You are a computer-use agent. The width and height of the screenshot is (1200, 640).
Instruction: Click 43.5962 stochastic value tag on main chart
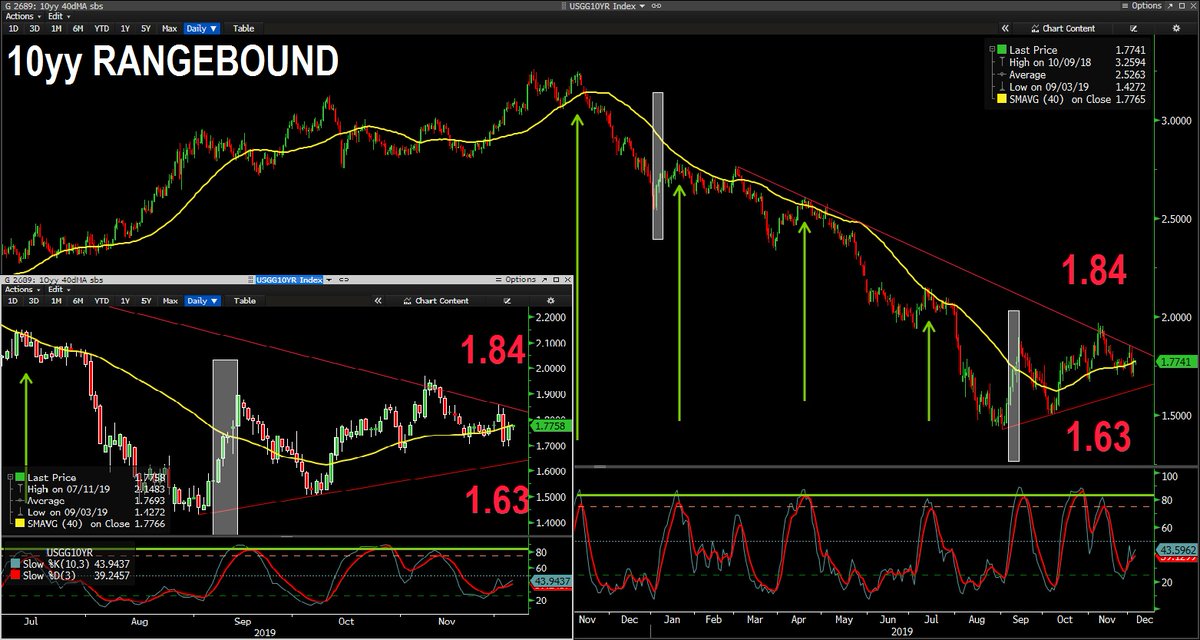(x=1176, y=550)
